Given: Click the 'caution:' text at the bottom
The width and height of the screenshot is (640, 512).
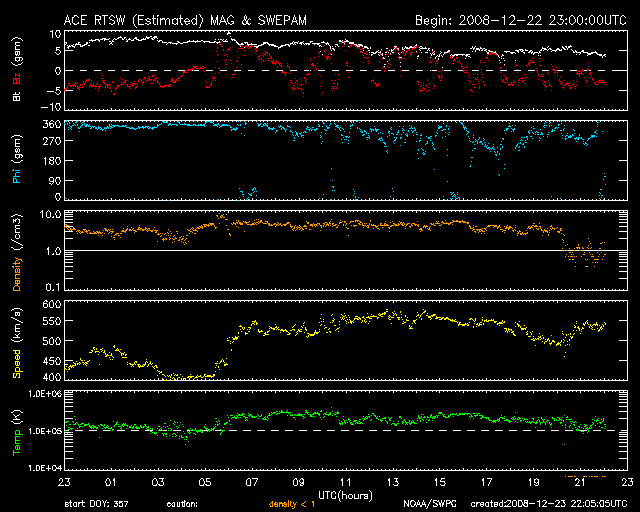Looking at the screenshot, I should pos(182,504).
